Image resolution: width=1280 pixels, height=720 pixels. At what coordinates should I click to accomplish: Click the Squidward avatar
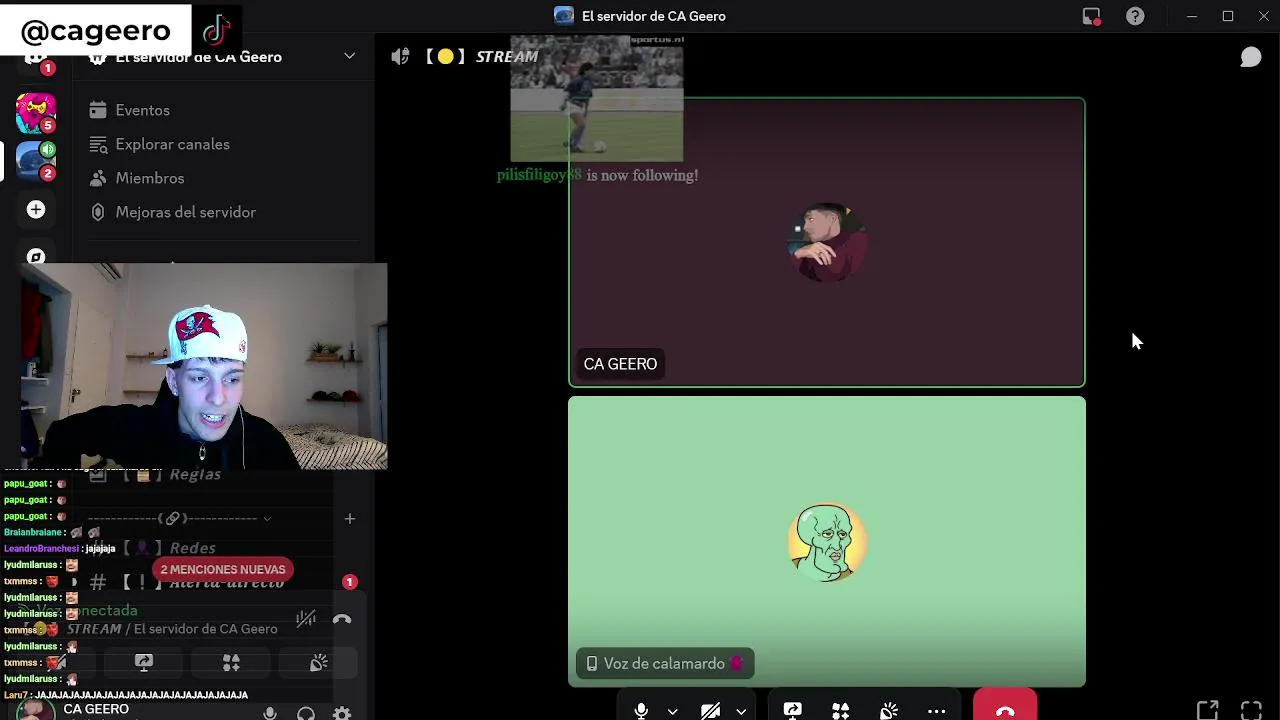pyautogui.click(x=827, y=542)
